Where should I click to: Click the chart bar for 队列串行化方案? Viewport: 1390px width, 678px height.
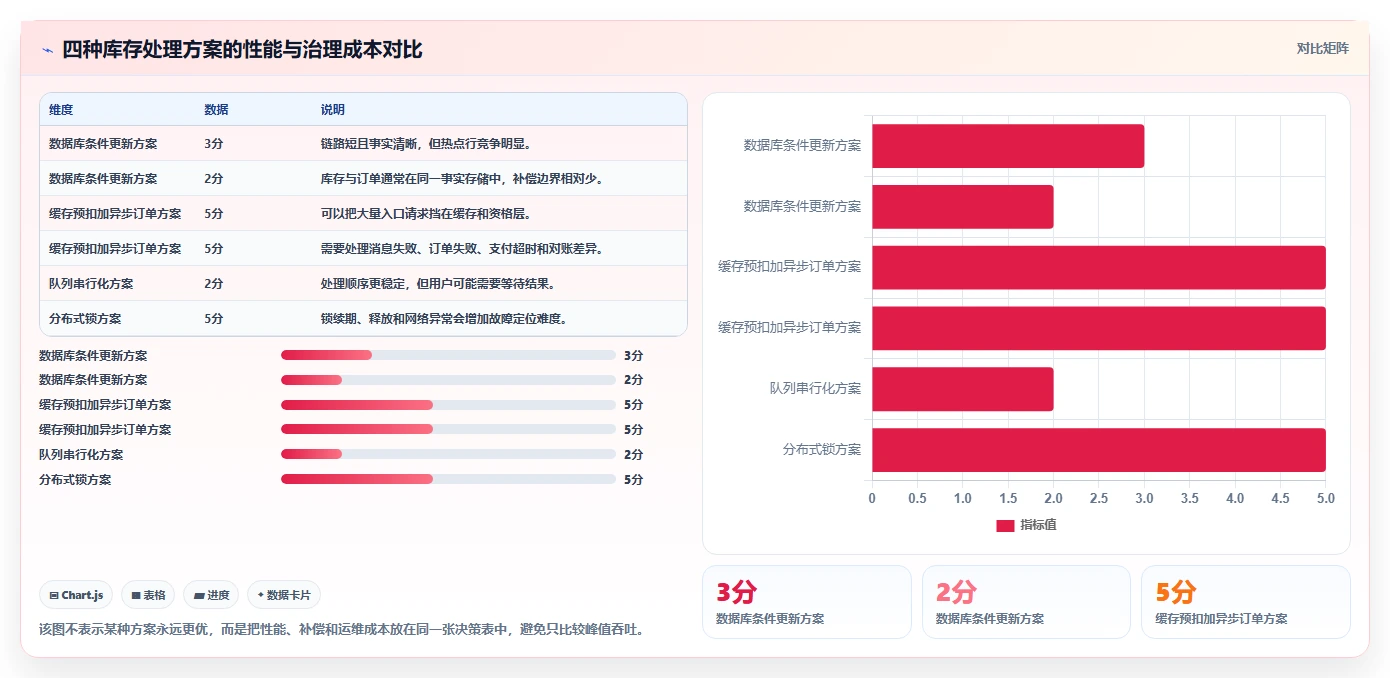(x=962, y=389)
